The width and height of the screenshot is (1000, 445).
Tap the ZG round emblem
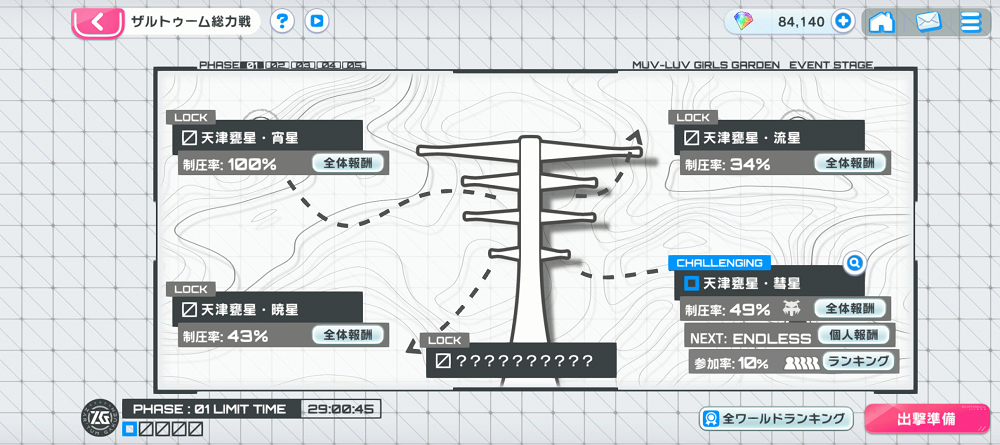99,418
